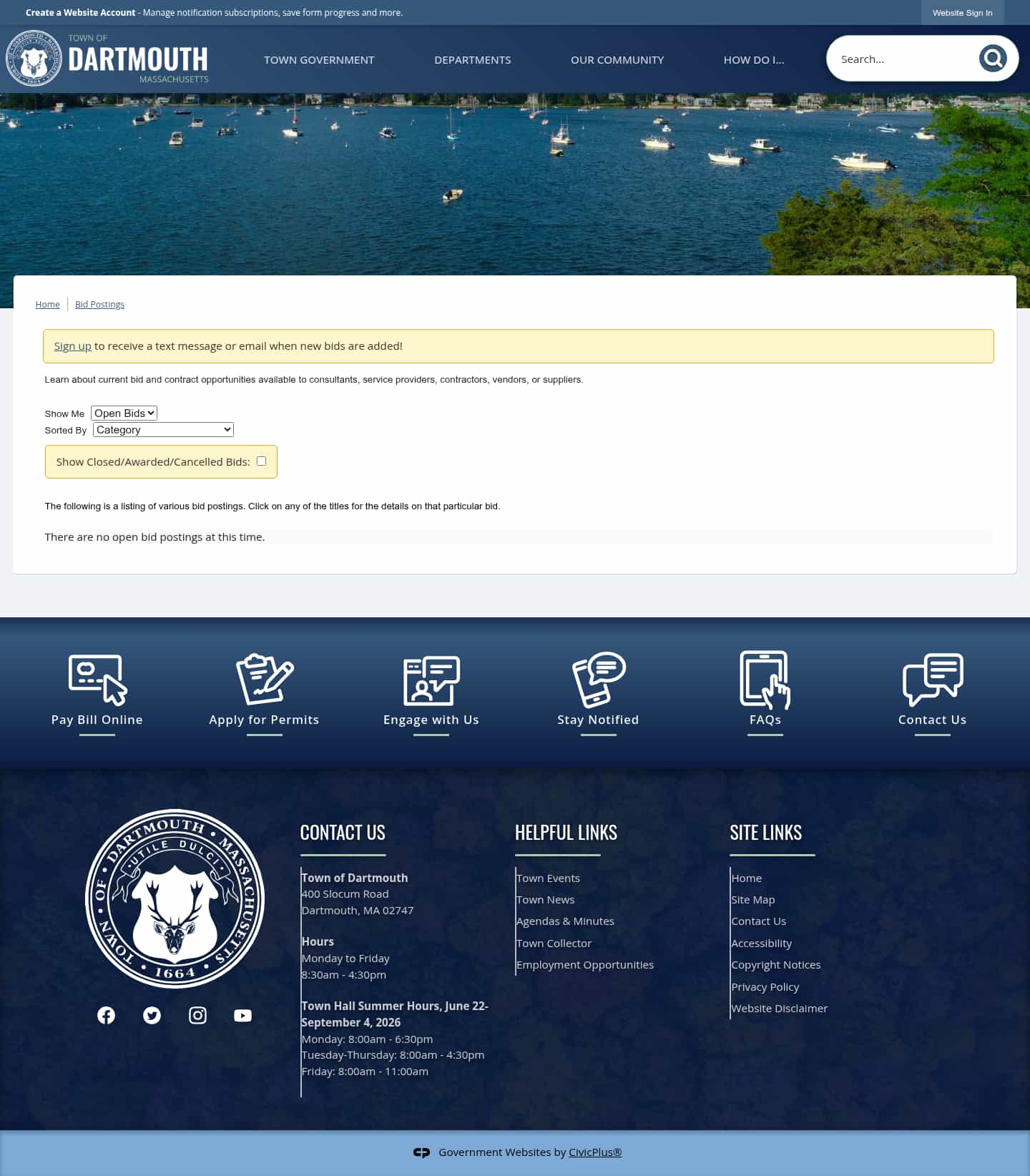The image size is (1030, 1176).
Task: Click the CivicPlus logo icon in footer
Action: pyautogui.click(x=421, y=1152)
